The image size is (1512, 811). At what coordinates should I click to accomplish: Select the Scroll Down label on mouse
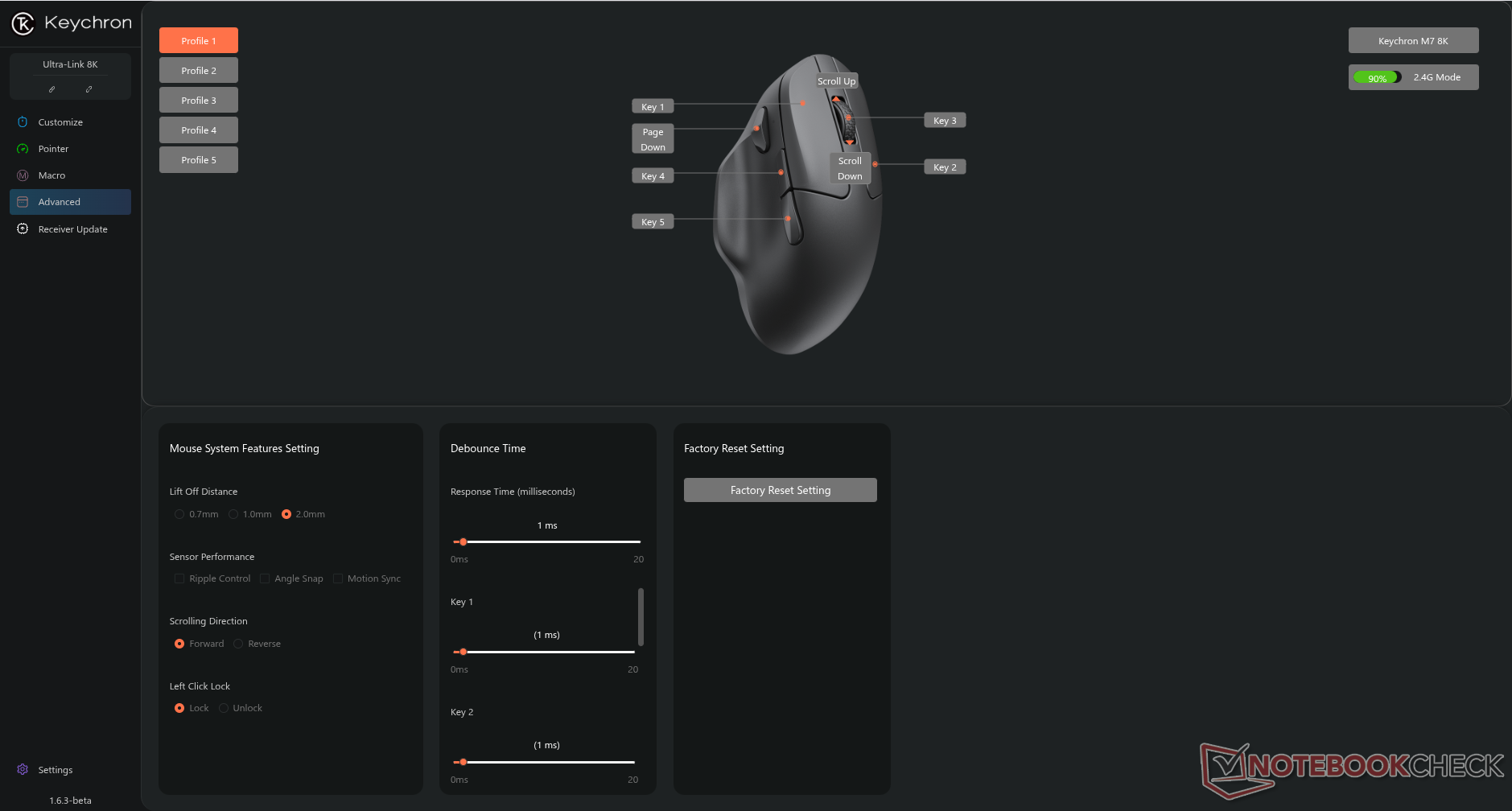[850, 168]
